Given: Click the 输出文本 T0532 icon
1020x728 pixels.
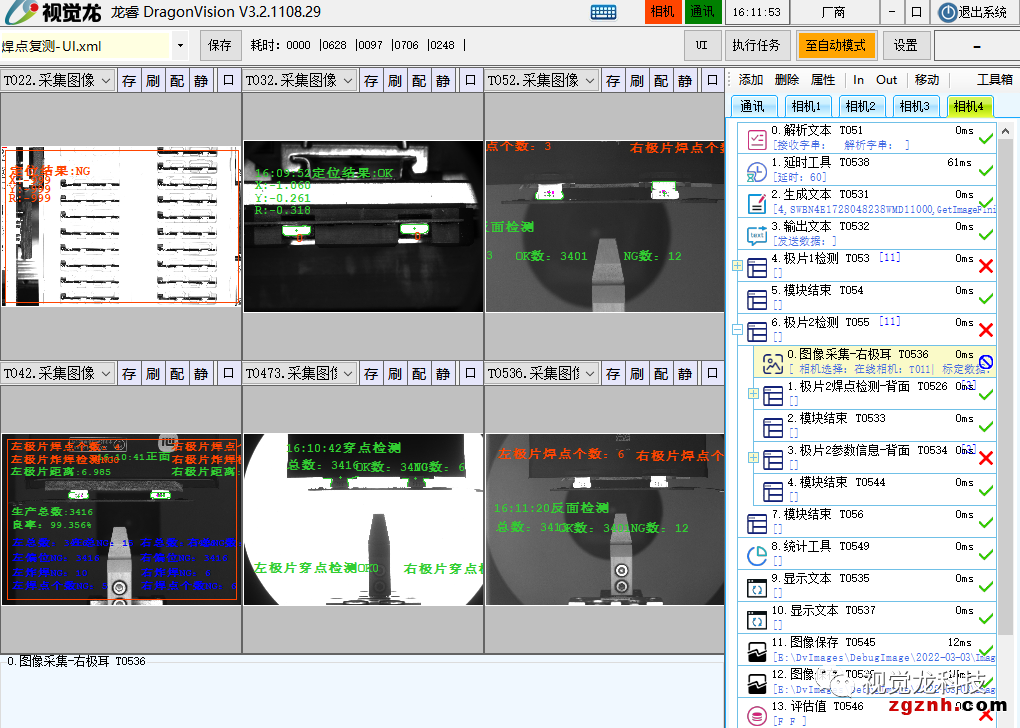Looking at the screenshot, I should [756, 234].
